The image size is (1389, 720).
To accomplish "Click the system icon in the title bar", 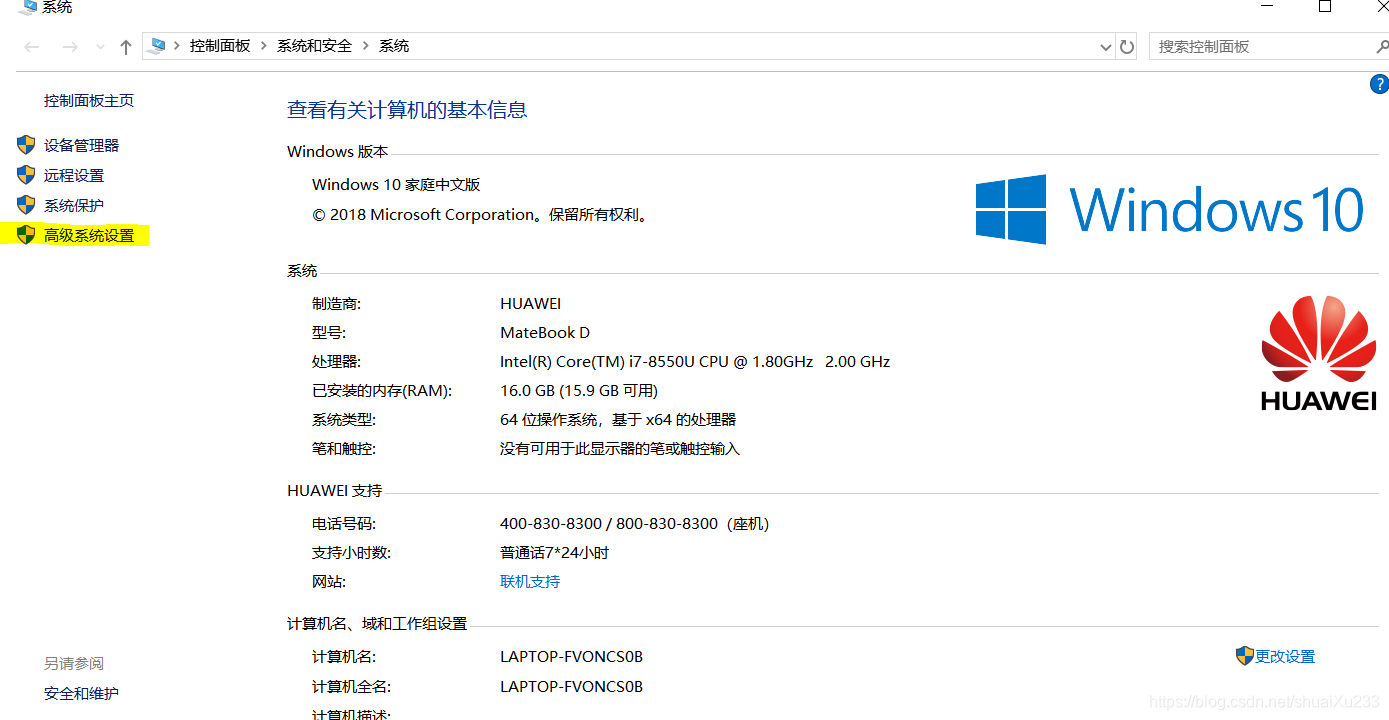I will 27,7.
